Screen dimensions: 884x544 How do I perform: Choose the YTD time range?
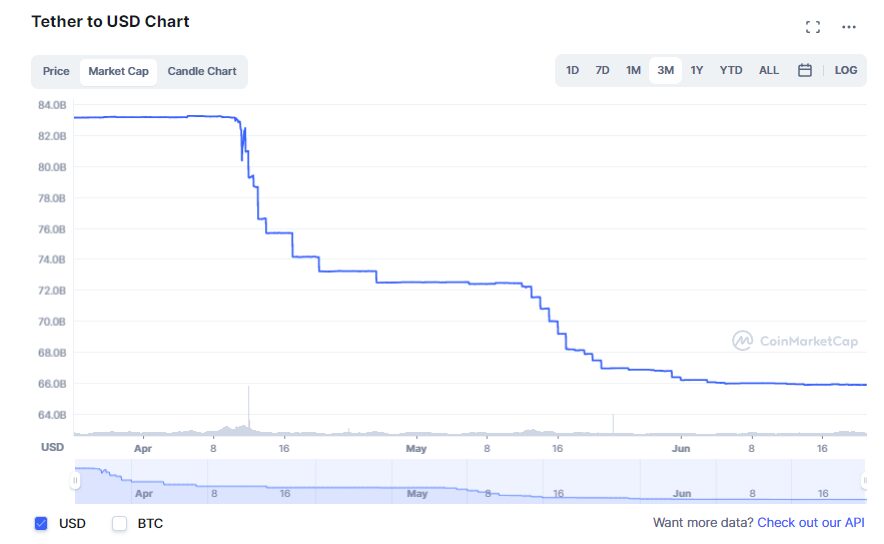click(731, 70)
